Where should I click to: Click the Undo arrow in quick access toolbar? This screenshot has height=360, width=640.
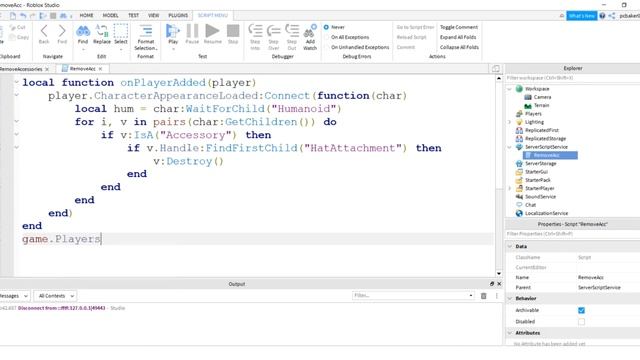[23, 16]
